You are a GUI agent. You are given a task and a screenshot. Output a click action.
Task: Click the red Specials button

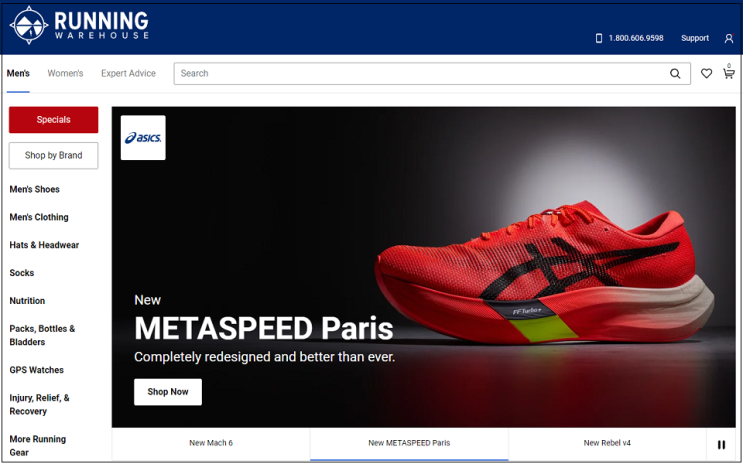pyautogui.click(x=54, y=120)
